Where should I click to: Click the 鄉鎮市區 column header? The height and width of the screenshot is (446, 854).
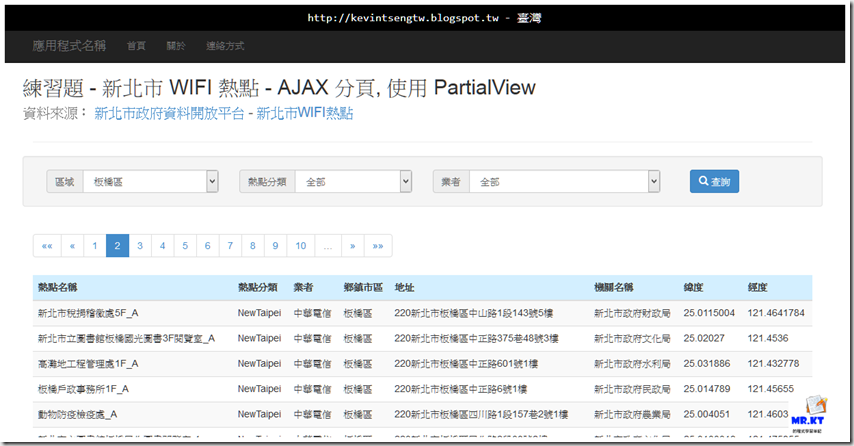point(363,288)
